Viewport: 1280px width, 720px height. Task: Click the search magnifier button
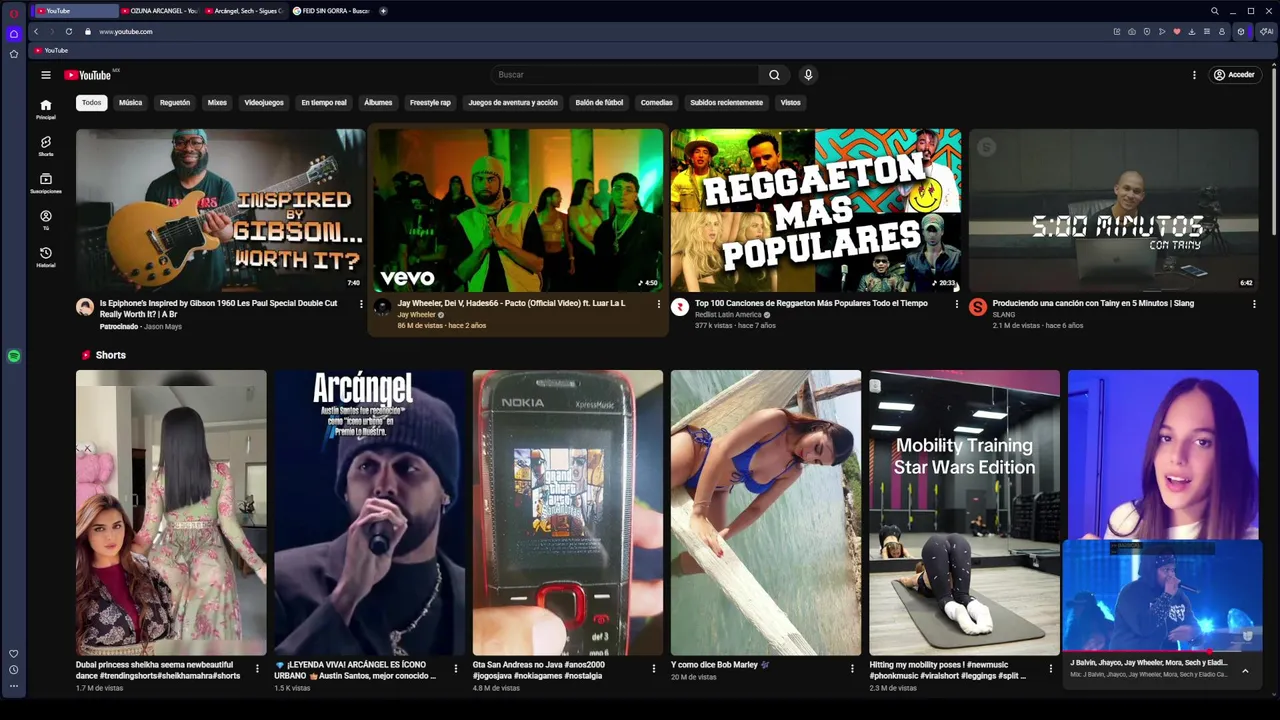point(774,75)
